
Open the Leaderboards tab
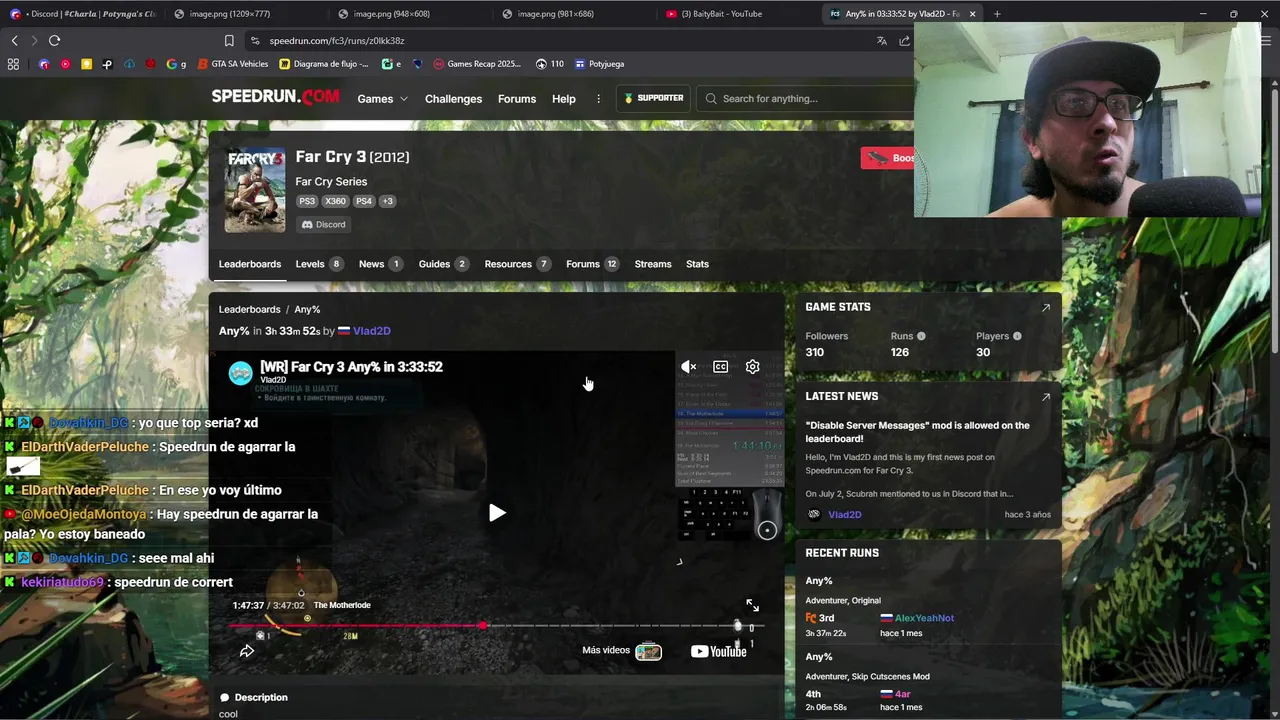click(x=250, y=264)
